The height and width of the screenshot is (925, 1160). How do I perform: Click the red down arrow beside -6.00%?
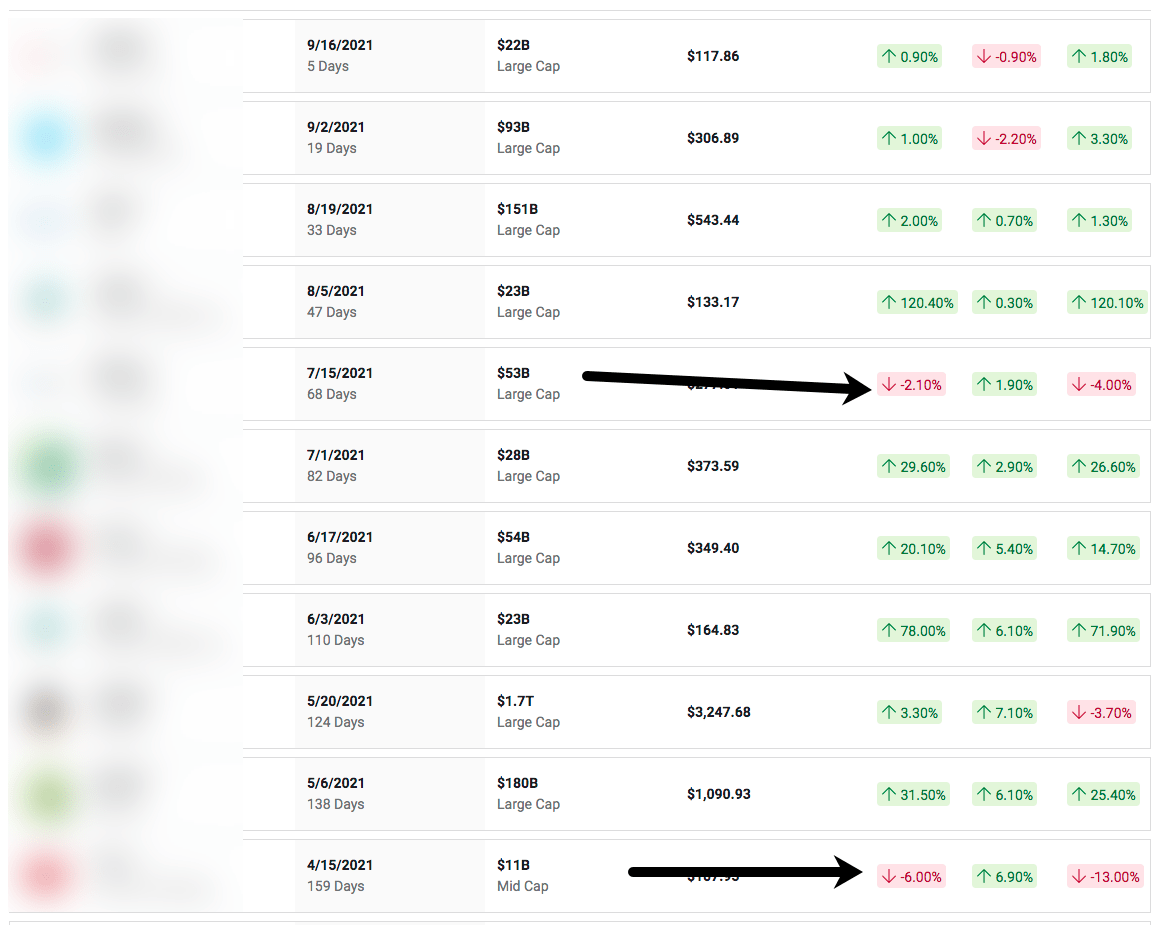[x=888, y=876]
